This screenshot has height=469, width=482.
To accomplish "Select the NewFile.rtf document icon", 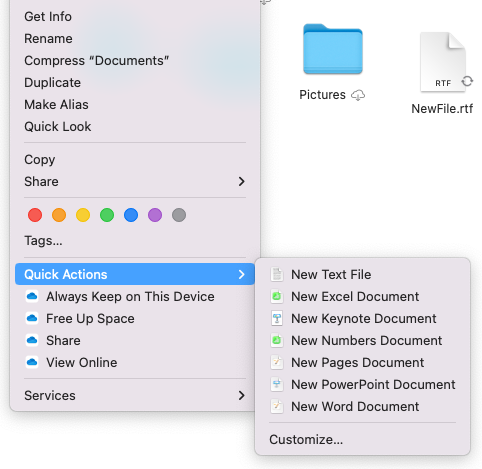I will pos(443,62).
